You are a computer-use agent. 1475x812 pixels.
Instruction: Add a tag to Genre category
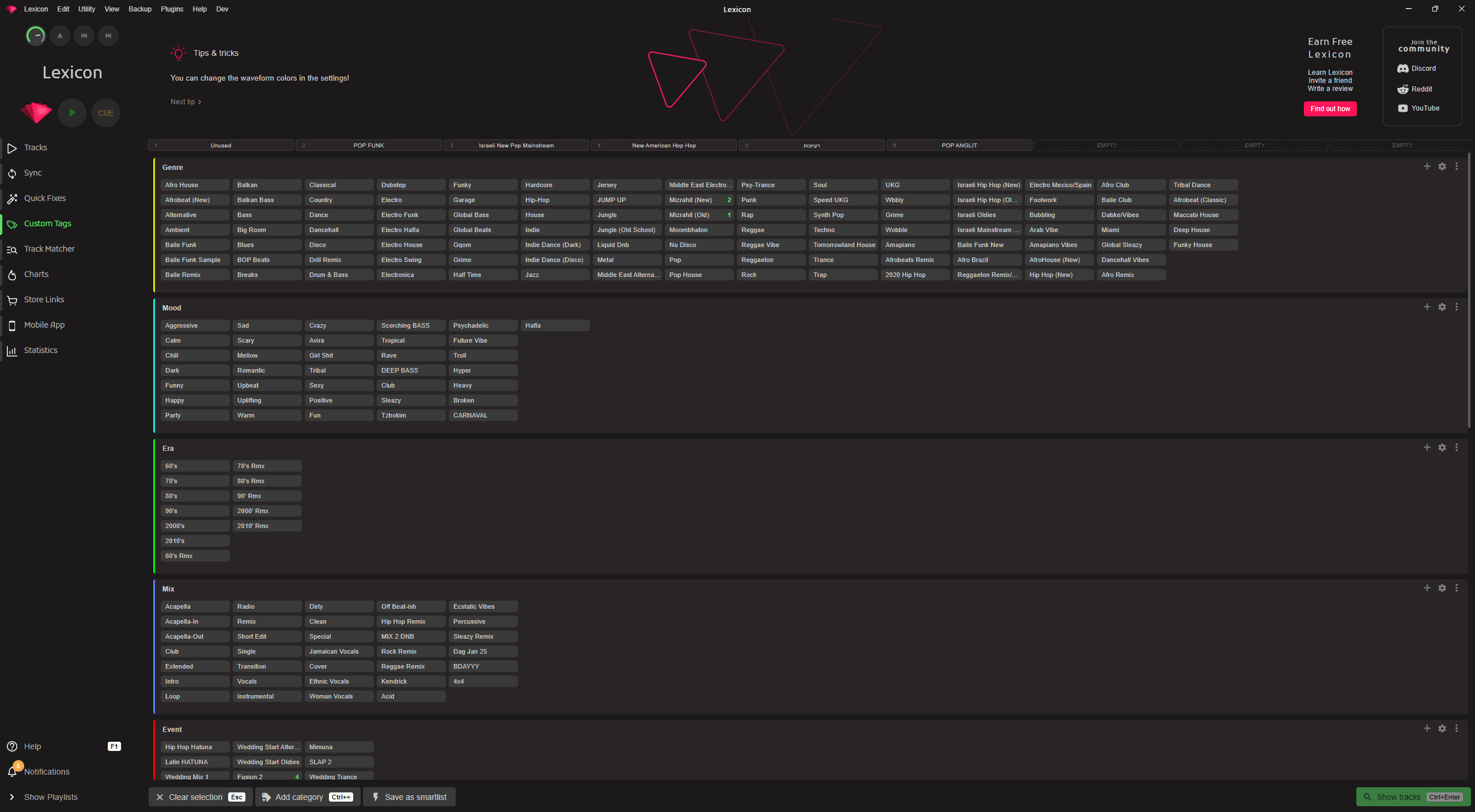tap(1427, 166)
